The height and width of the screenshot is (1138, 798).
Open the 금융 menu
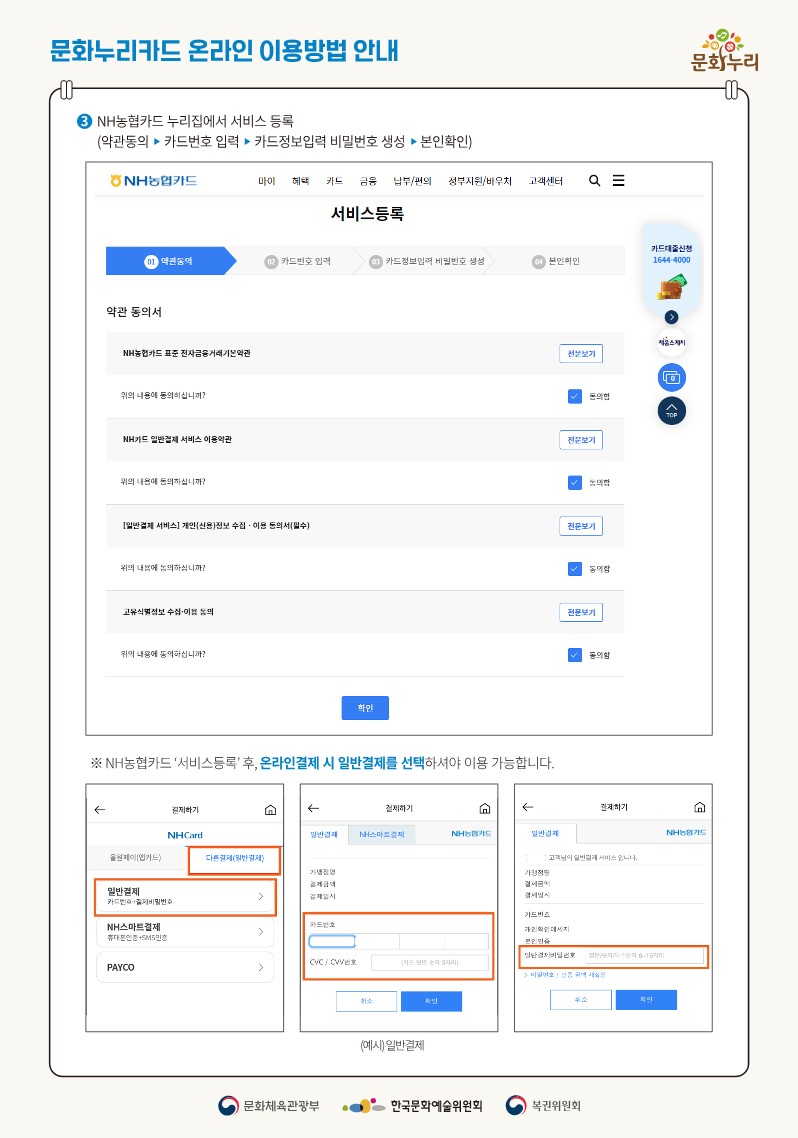(x=369, y=181)
